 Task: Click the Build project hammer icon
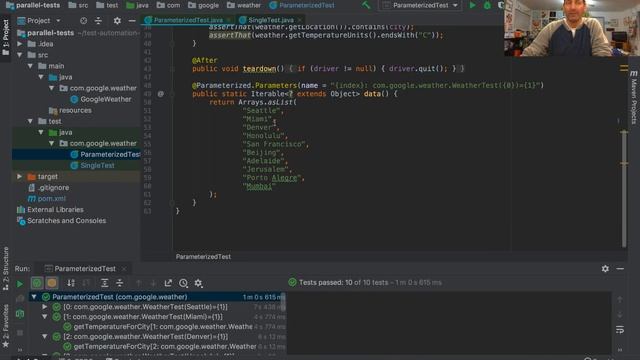coord(366,5)
